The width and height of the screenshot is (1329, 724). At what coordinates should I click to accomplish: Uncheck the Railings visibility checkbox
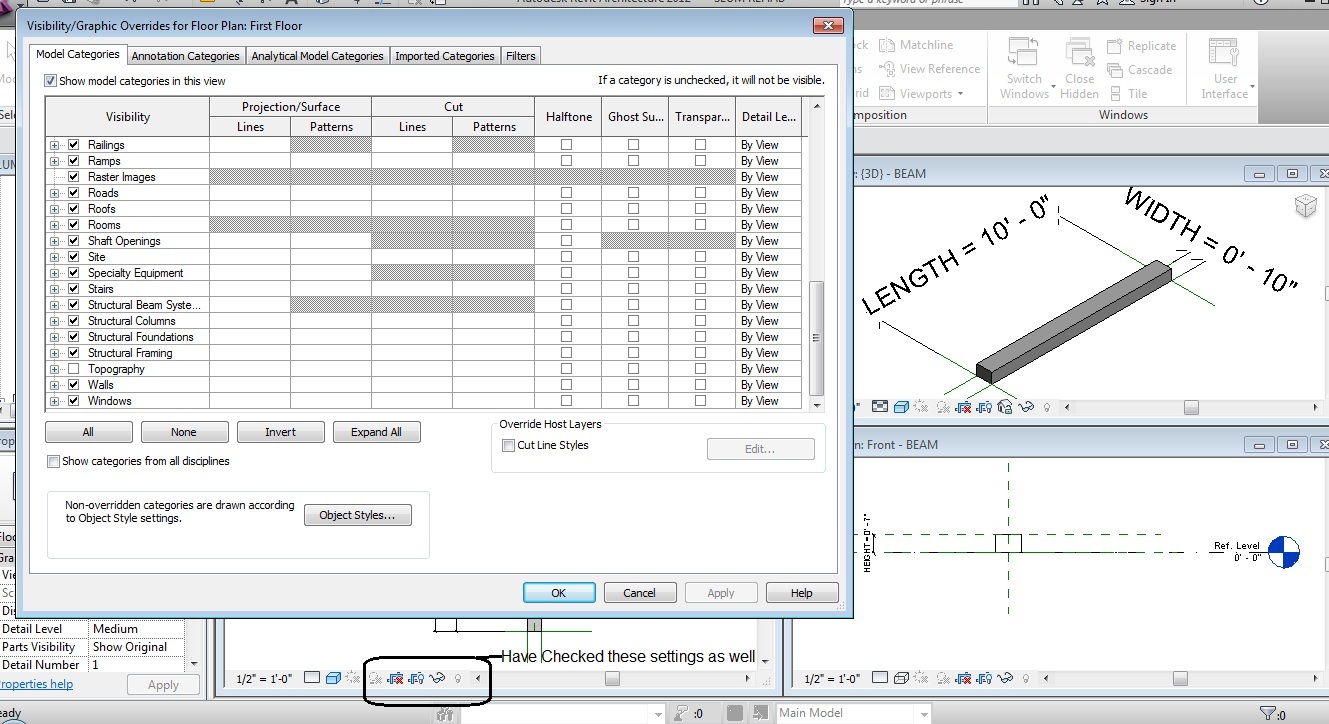click(73, 145)
